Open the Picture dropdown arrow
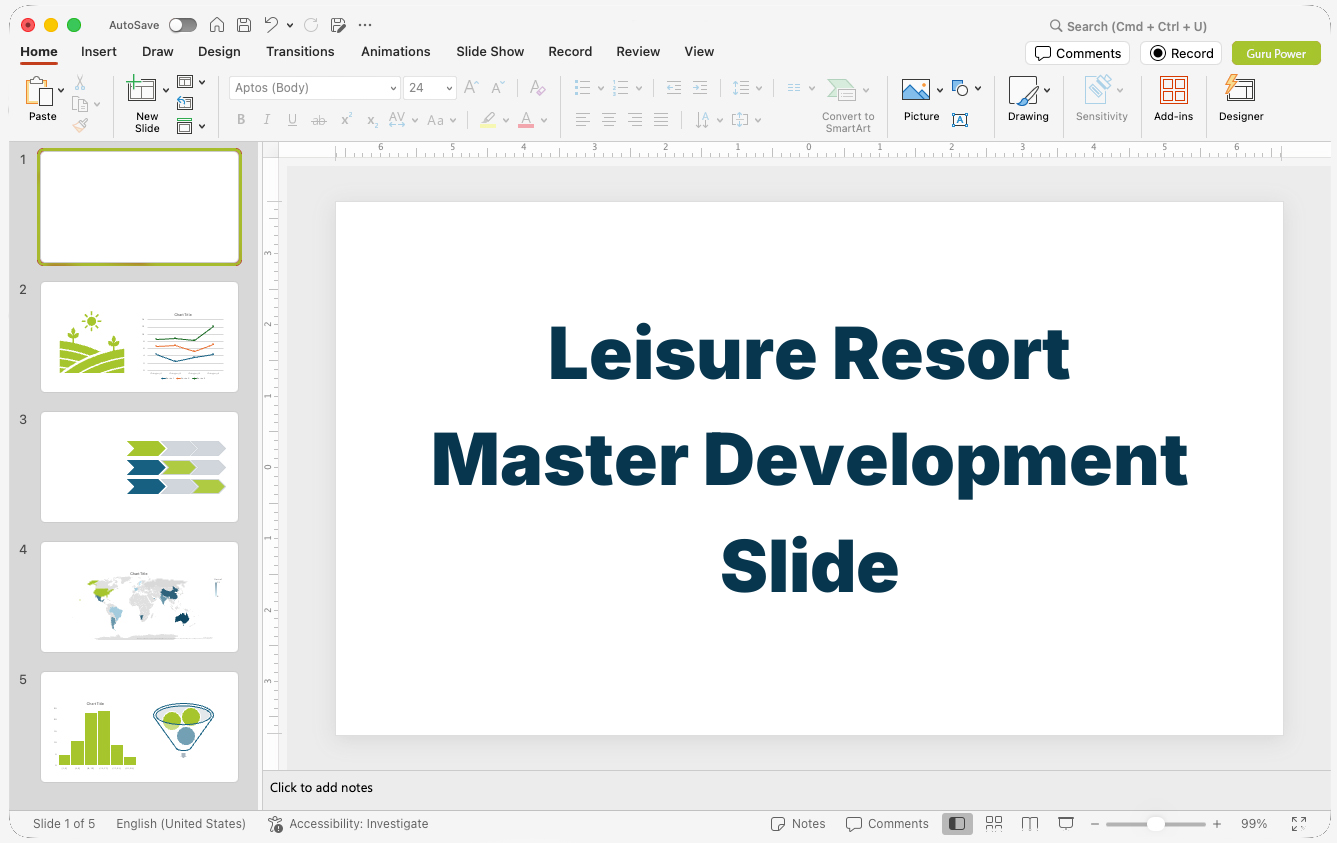 pos(940,91)
